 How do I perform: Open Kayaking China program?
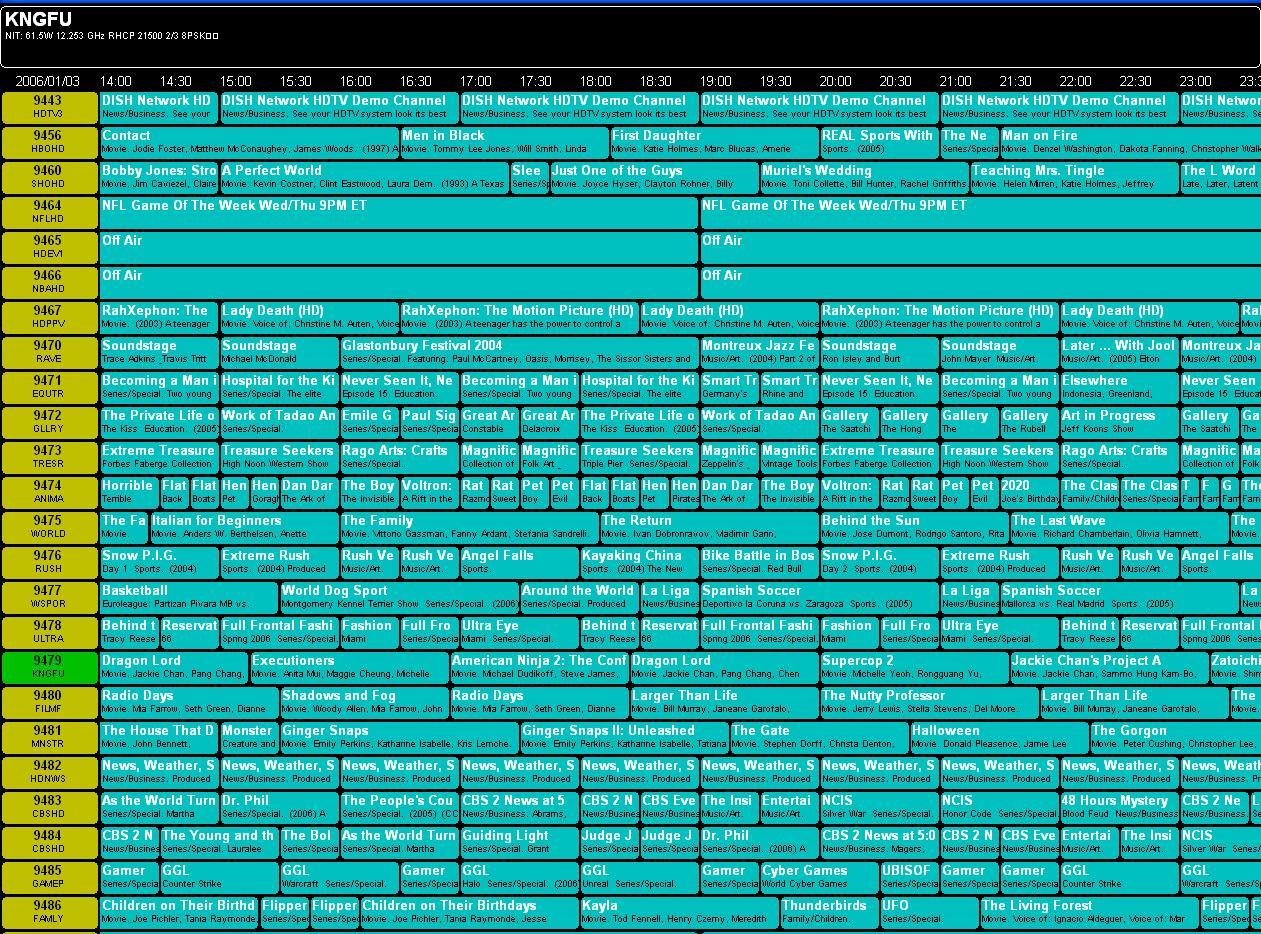coord(639,562)
